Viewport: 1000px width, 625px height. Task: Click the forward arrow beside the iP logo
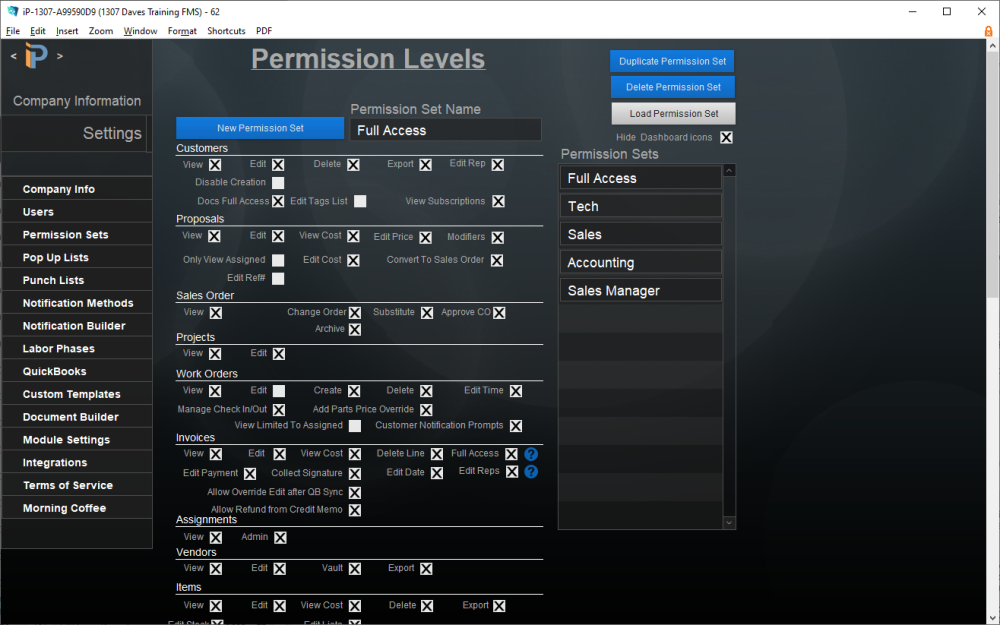[58, 55]
